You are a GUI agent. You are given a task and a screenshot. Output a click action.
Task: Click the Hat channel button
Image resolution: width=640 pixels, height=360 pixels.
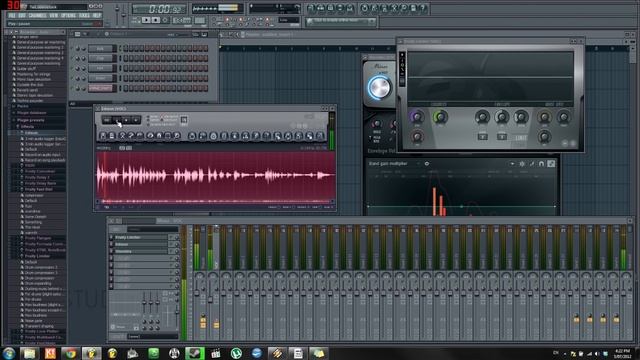(100, 68)
